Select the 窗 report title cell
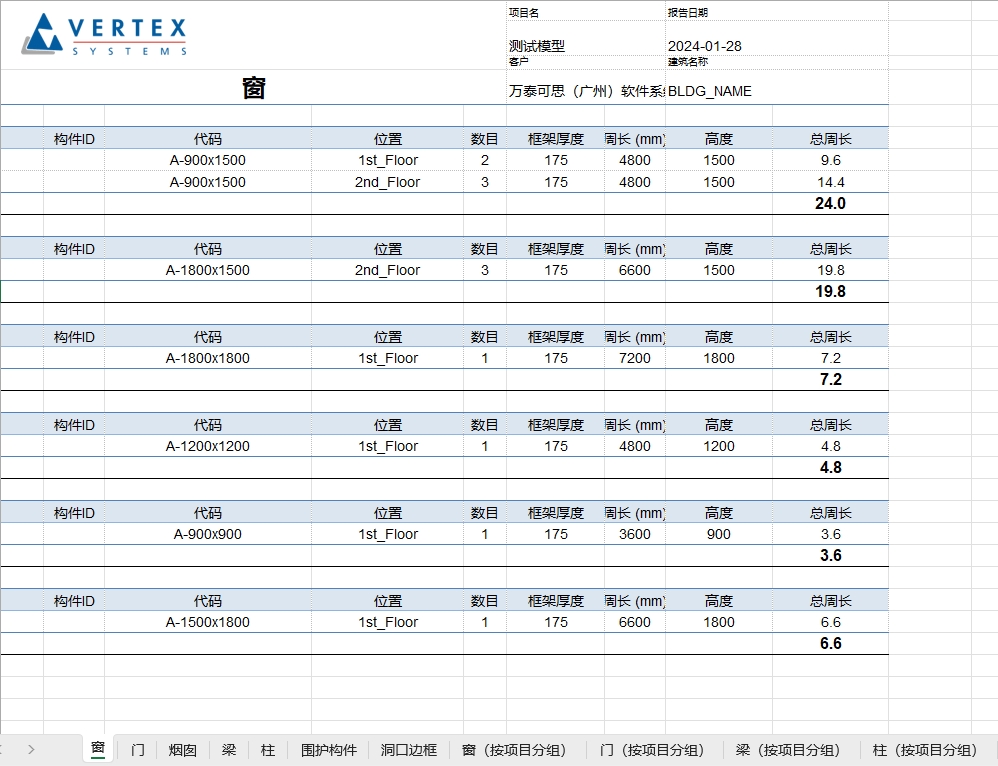Viewport: 998px width, 766px height. [x=253, y=88]
